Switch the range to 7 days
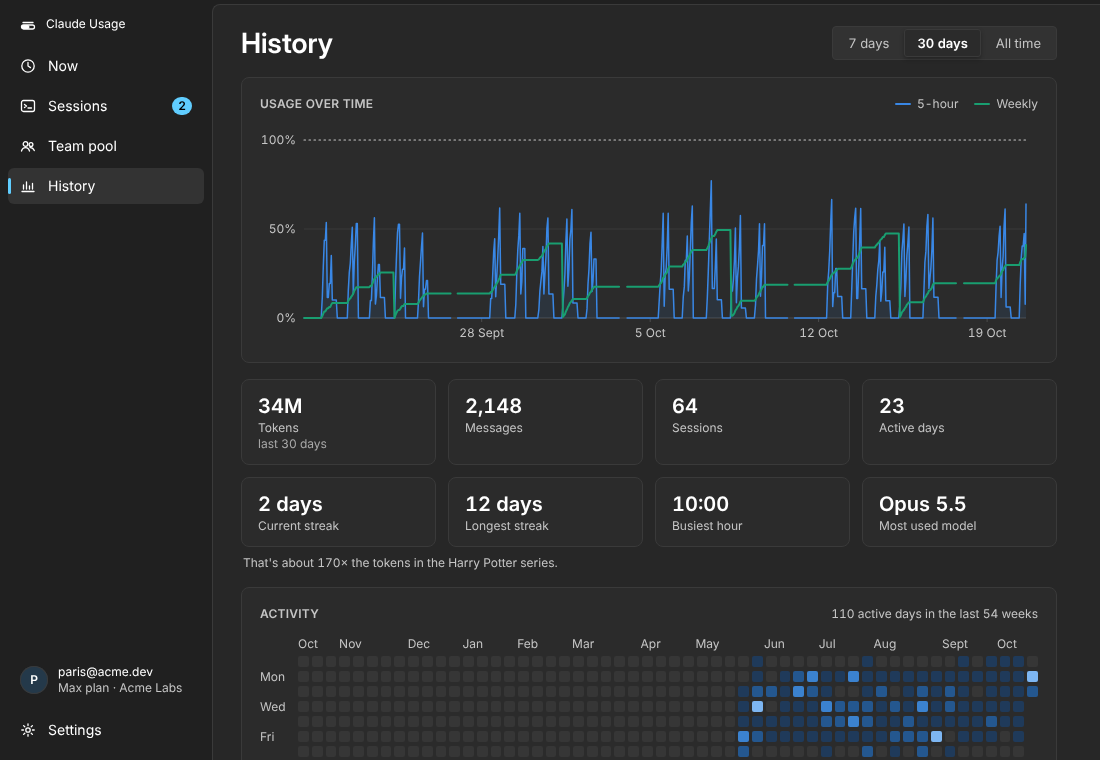Viewport: 1100px width, 760px height. coord(868,44)
